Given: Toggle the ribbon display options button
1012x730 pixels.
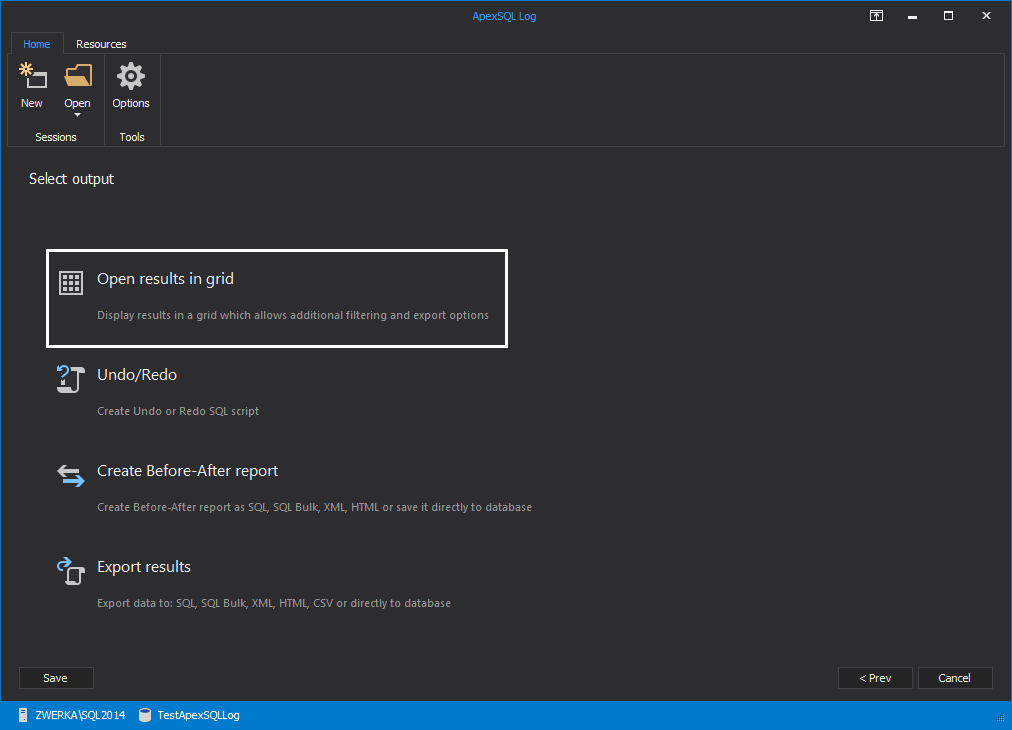Looking at the screenshot, I should pyautogui.click(x=876, y=16).
